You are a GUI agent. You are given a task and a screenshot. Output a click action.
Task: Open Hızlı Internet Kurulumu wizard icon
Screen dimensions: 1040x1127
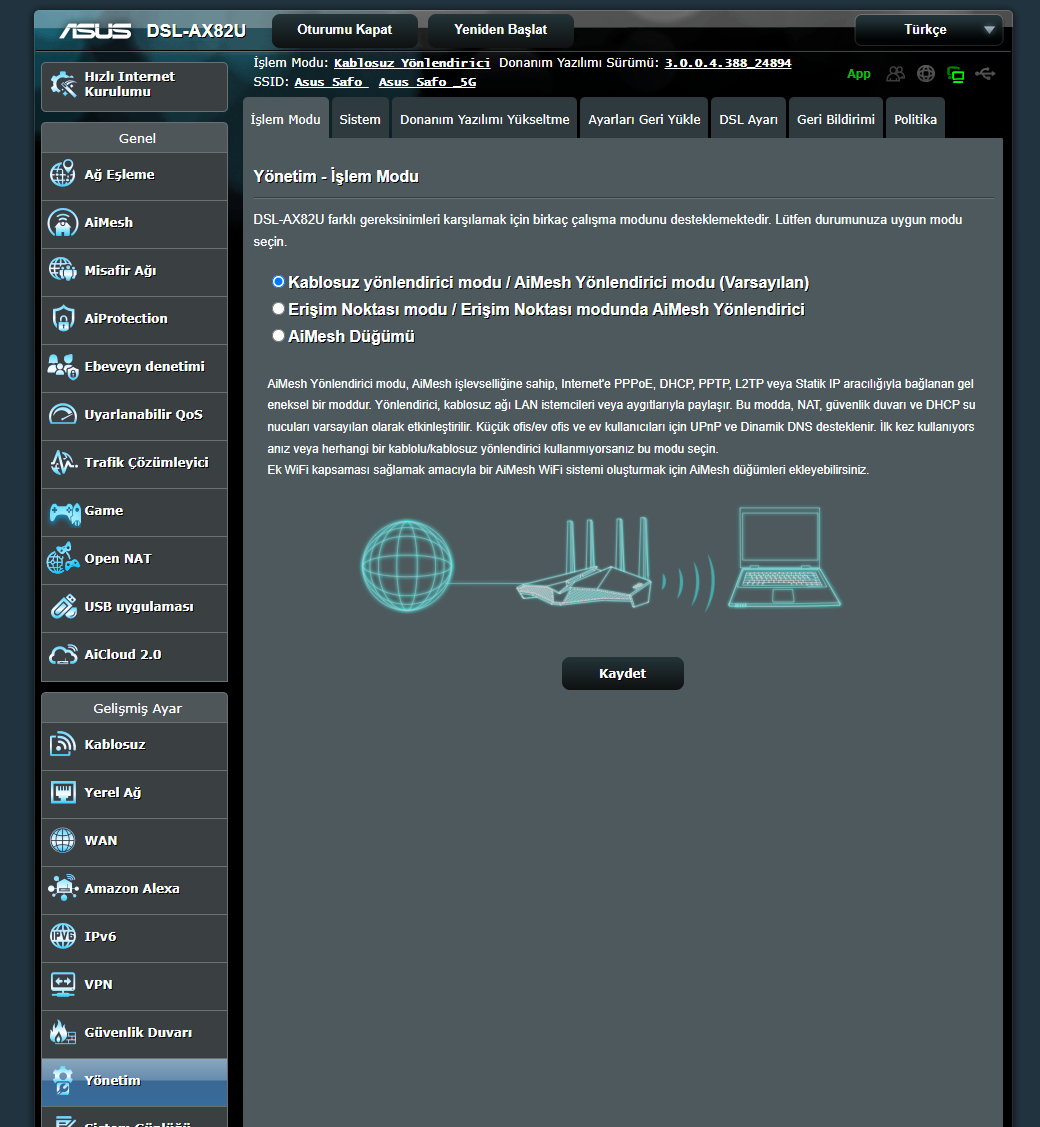click(63, 85)
